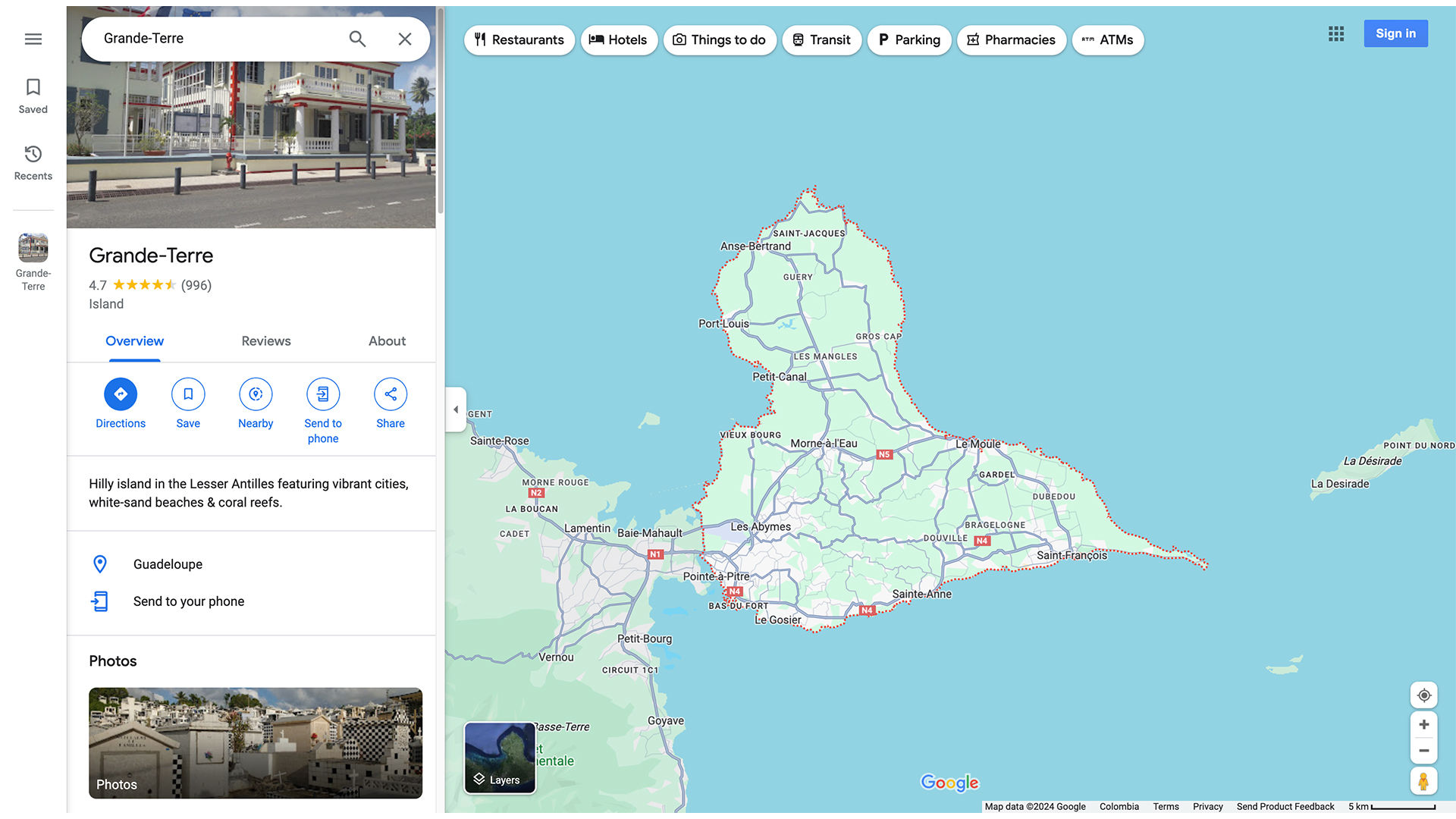The width and height of the screenshot is (1456, 819).
Task: Click Goyave map label
Action: pyautogui.click(x=666, y=720)
